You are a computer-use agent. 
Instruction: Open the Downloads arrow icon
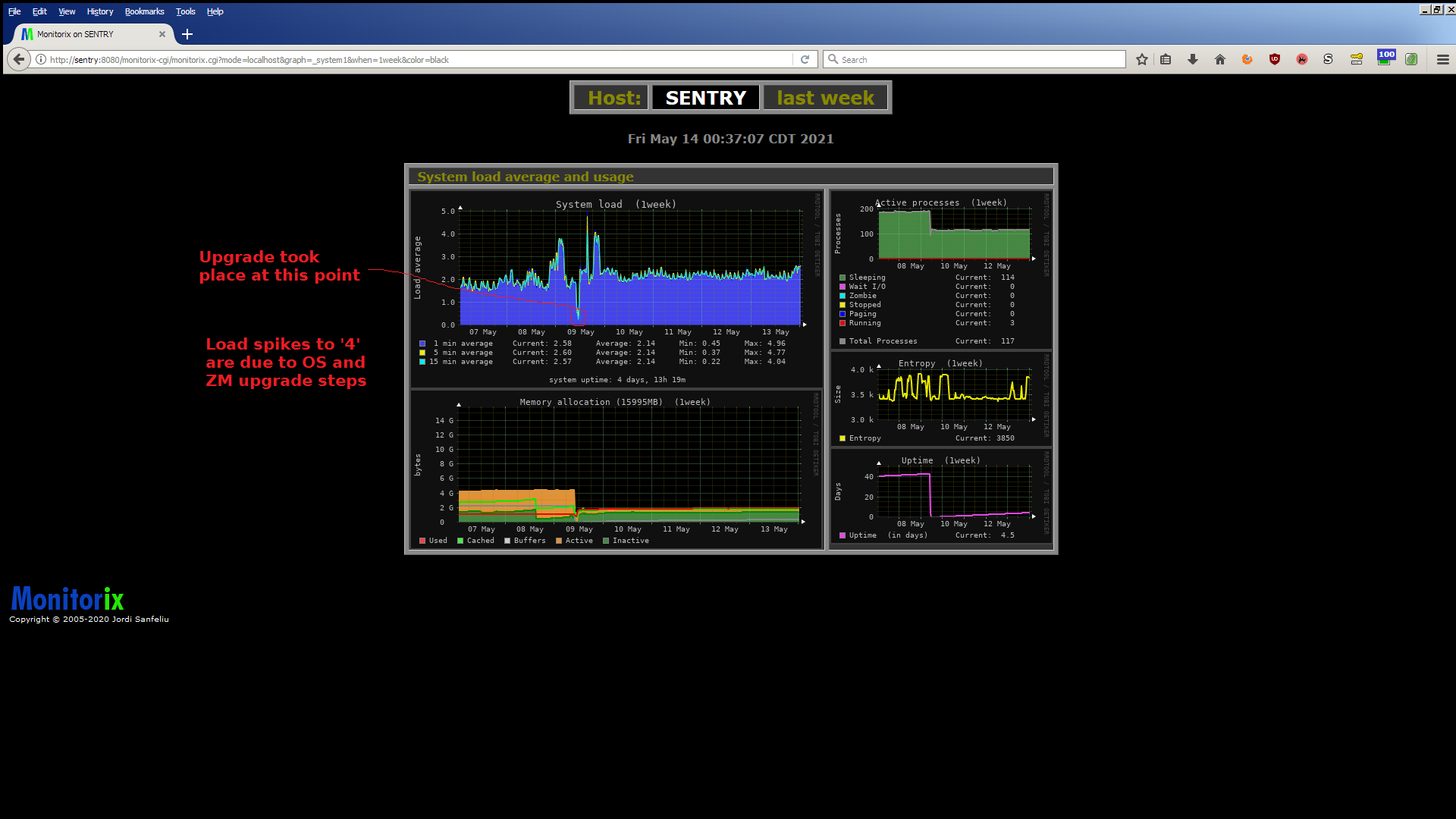pyautogui.click(x=1193, y=59)
